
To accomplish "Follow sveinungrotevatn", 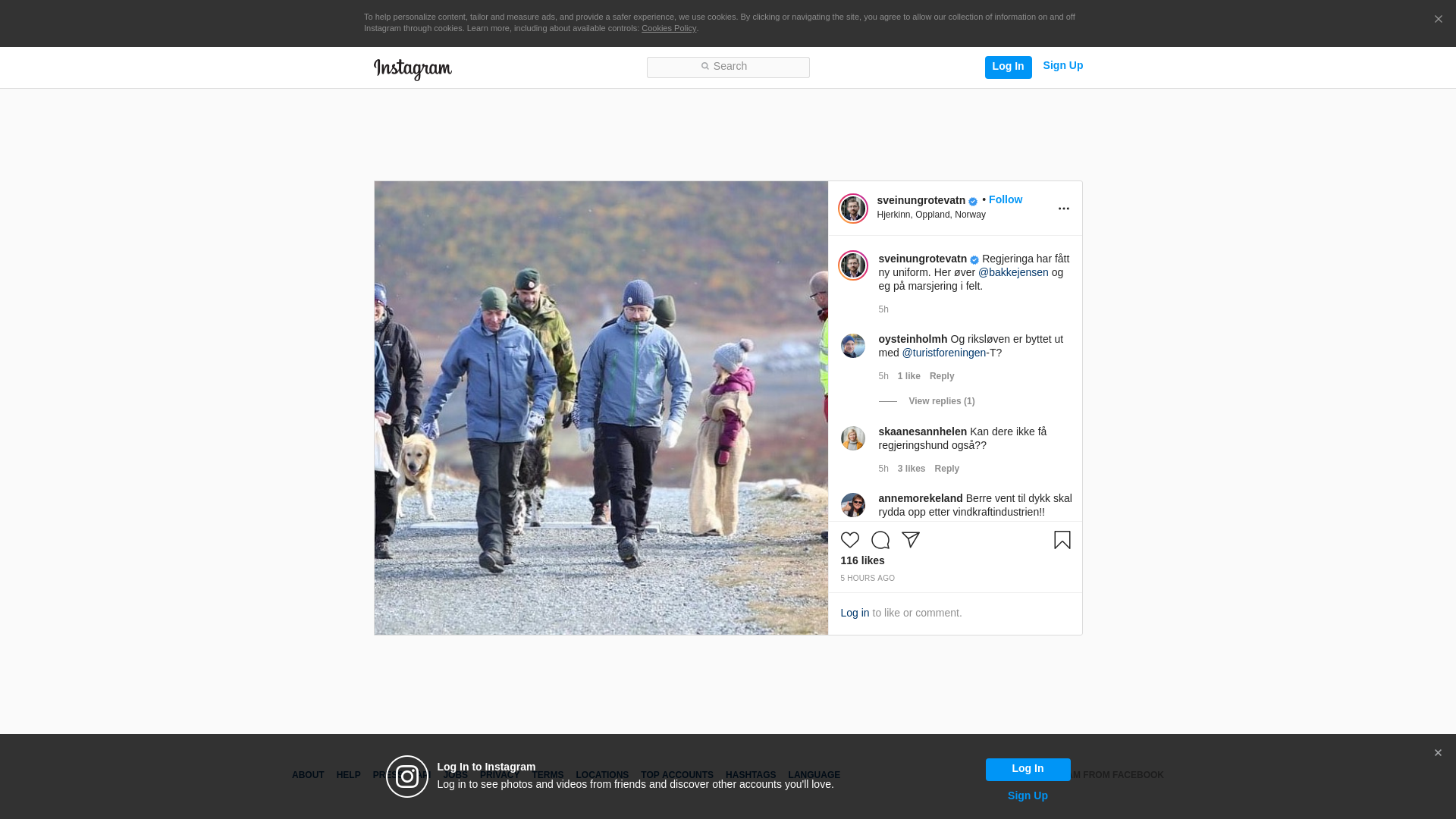I will (1005, 199).
